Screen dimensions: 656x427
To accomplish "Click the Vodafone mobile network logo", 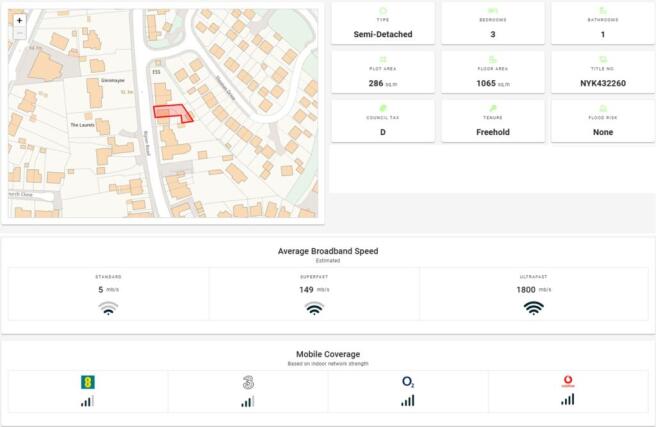I will (x=568, y=381).
